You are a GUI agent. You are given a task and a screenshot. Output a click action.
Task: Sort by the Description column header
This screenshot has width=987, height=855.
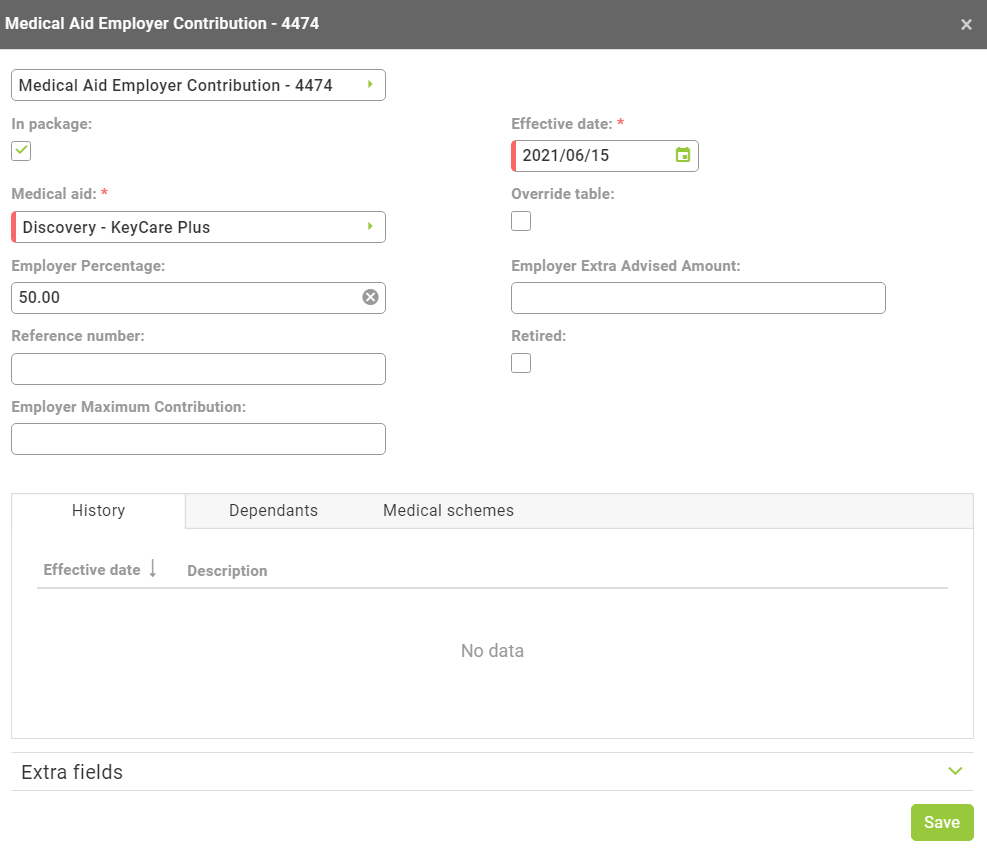point(227,571)
